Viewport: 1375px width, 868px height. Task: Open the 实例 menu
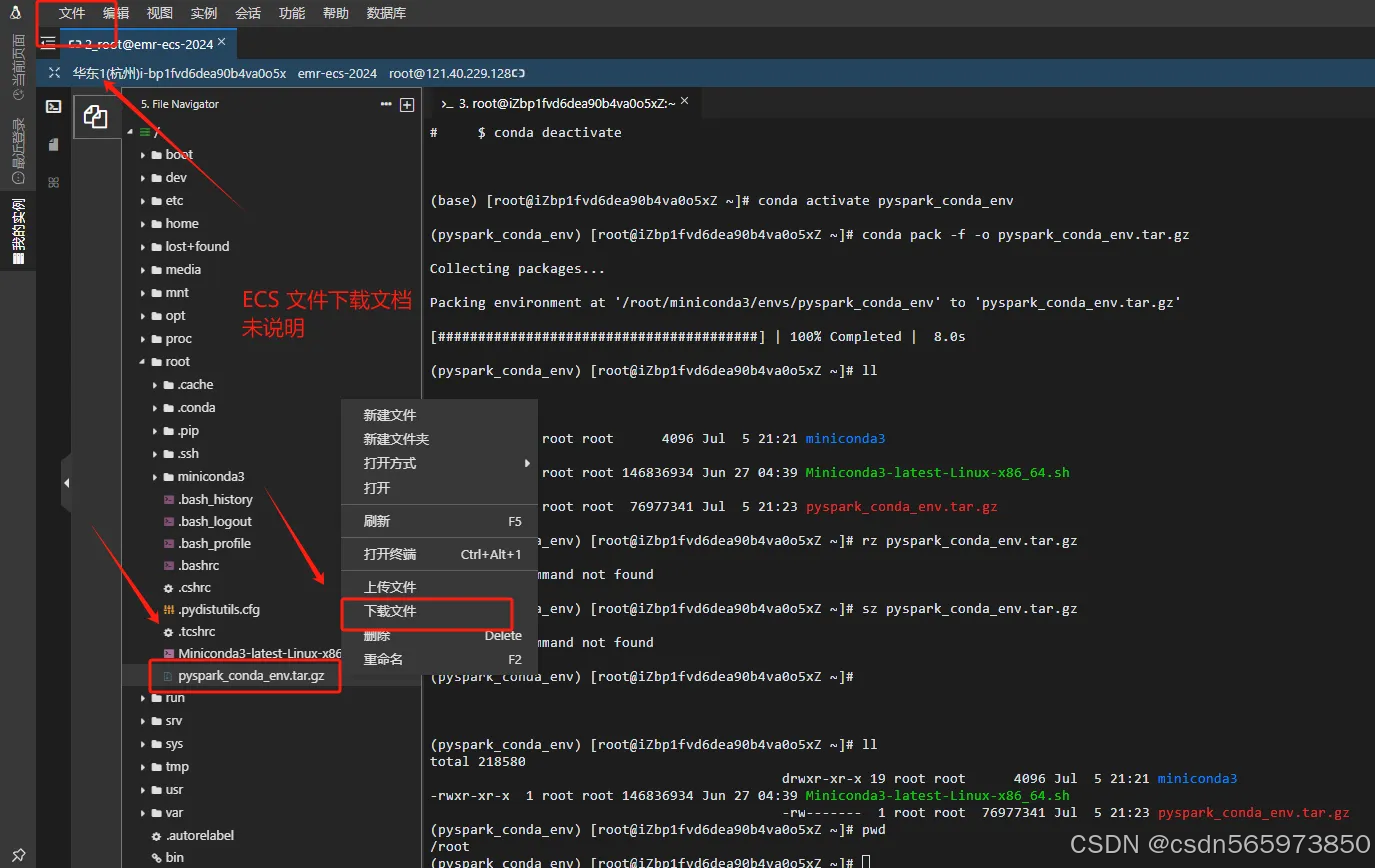tap(204, 13)
